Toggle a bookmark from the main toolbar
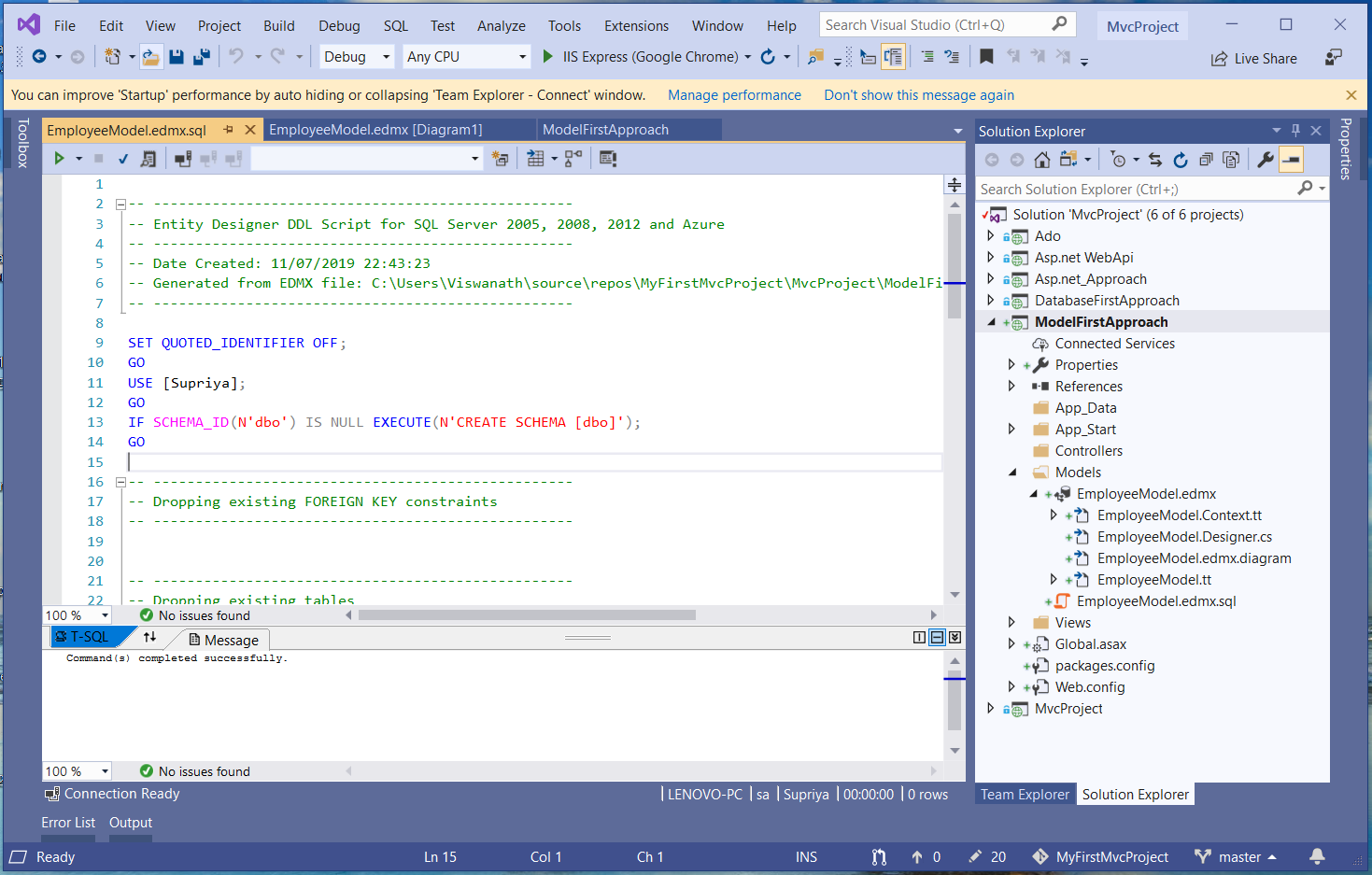Viewport: 1372px width, 875px height. [x=986, y=56]
